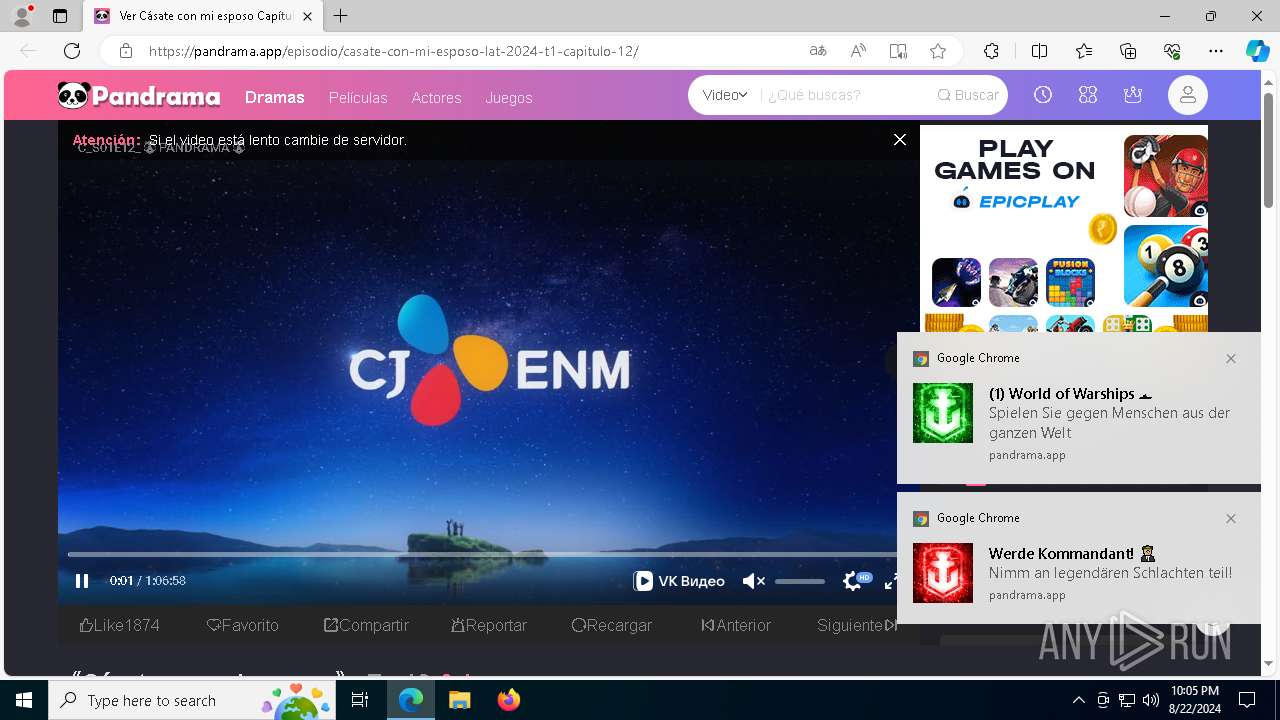Image resolution: width=1280 pixels, height=720 pixels.
Task: Open video quality settings gear
Action: click(x=853, y=581)
